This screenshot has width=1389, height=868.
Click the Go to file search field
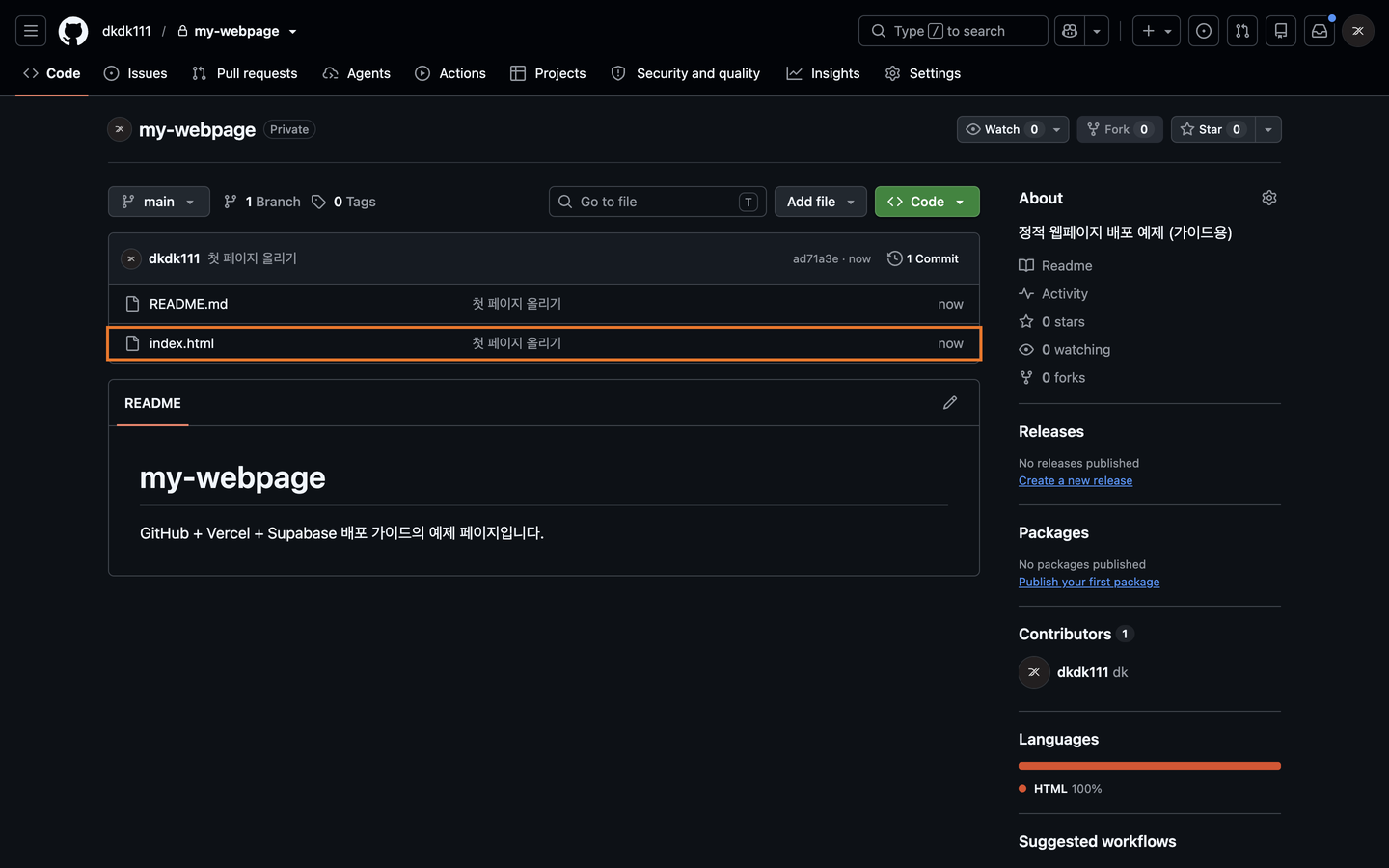tap(658, 202)
